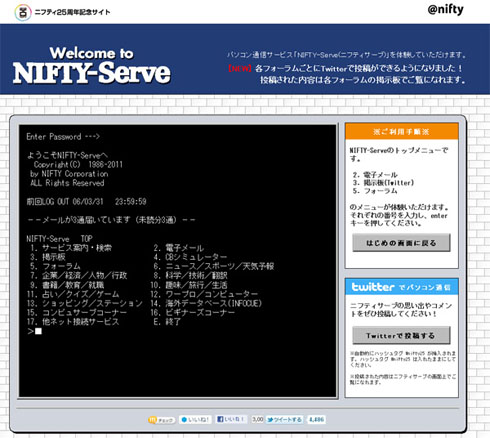This screenshot has width=490, height=438.
Task: Click menu item 15. コンピュサーブコーナー
Action: tap(77, 312)
